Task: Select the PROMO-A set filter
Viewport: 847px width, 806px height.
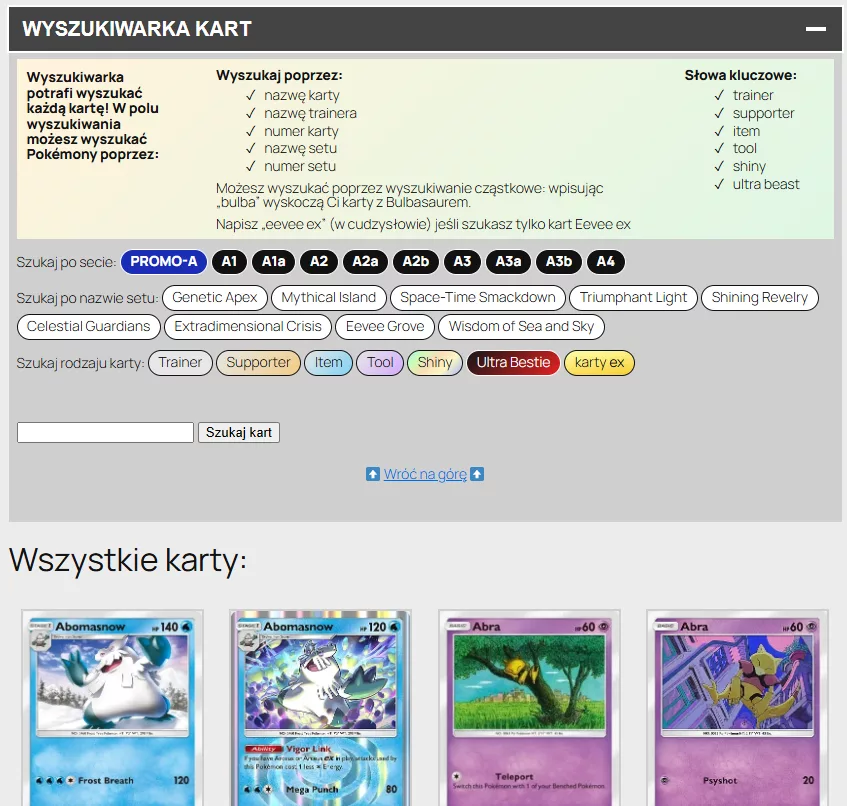Action: coord(164,262)
